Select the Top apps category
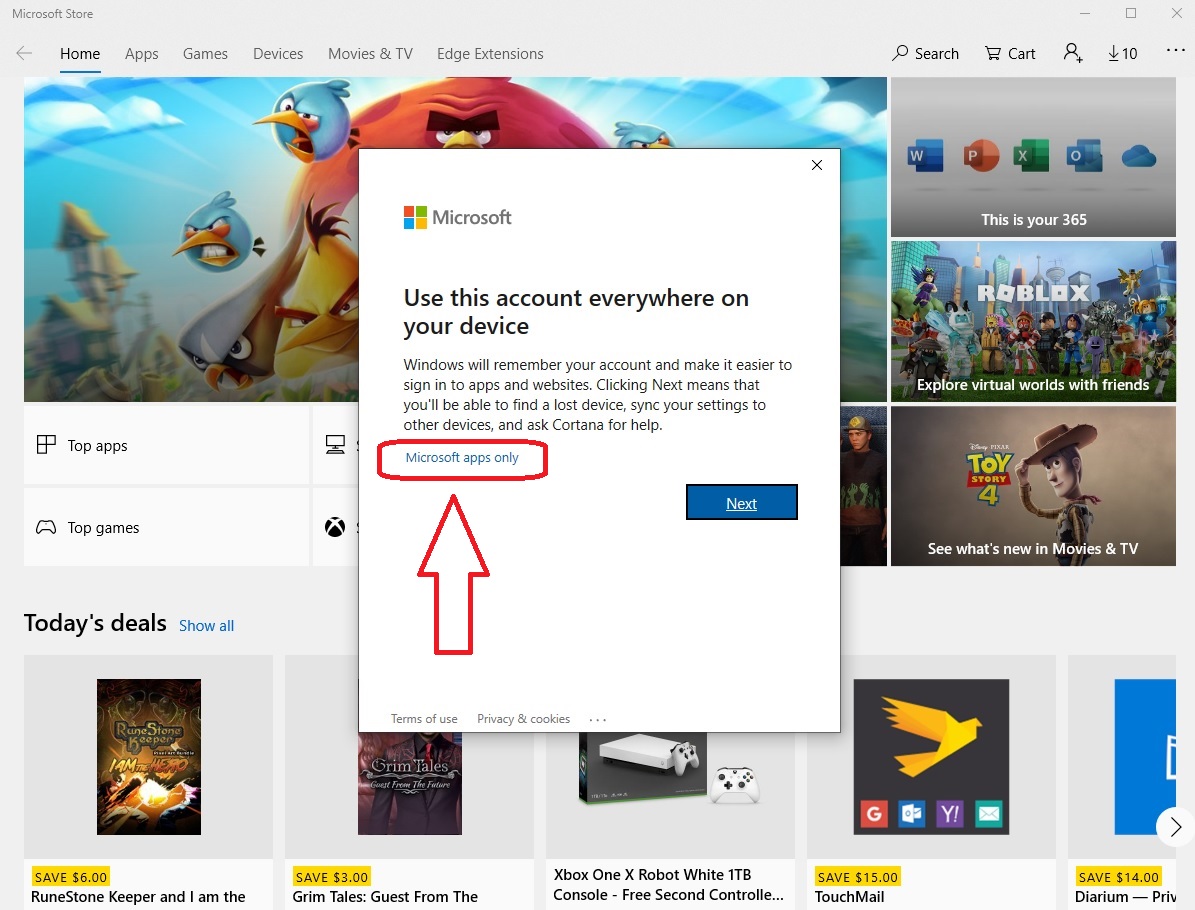The width and height of the screenshot is (1195, 910). pyautogui.click(x=95, y=445)
